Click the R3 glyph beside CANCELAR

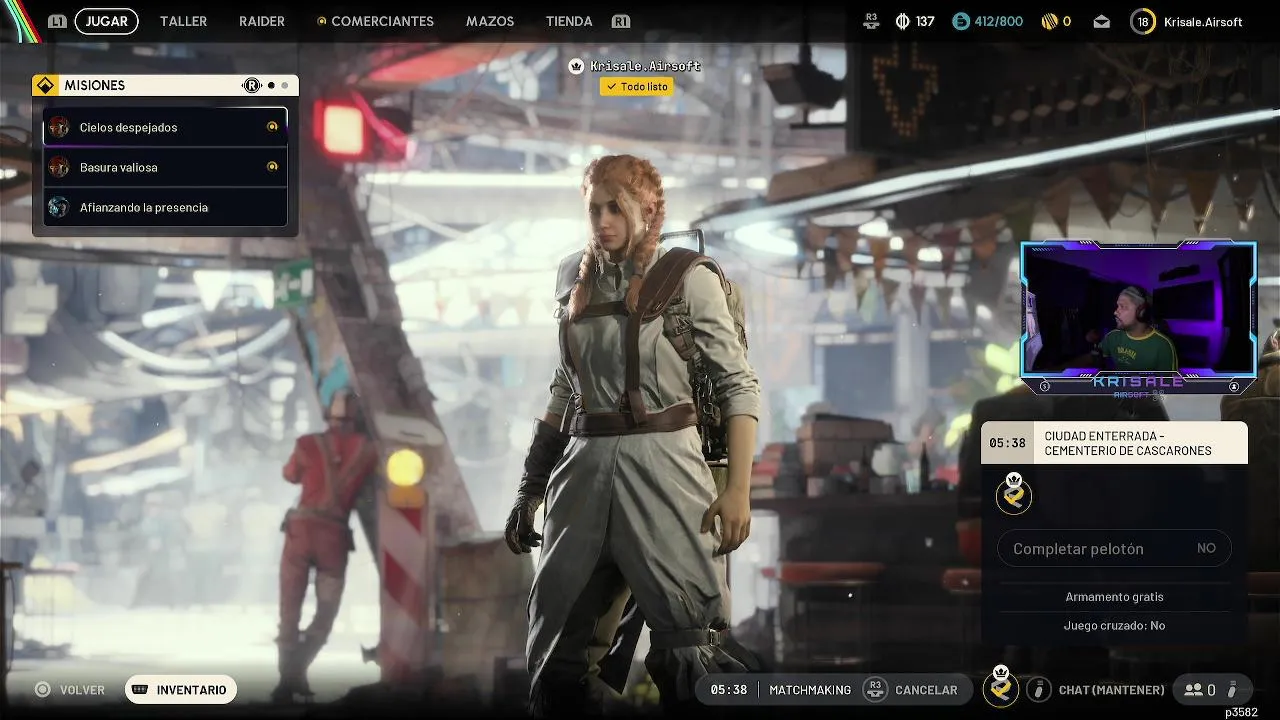coord(875,690)
